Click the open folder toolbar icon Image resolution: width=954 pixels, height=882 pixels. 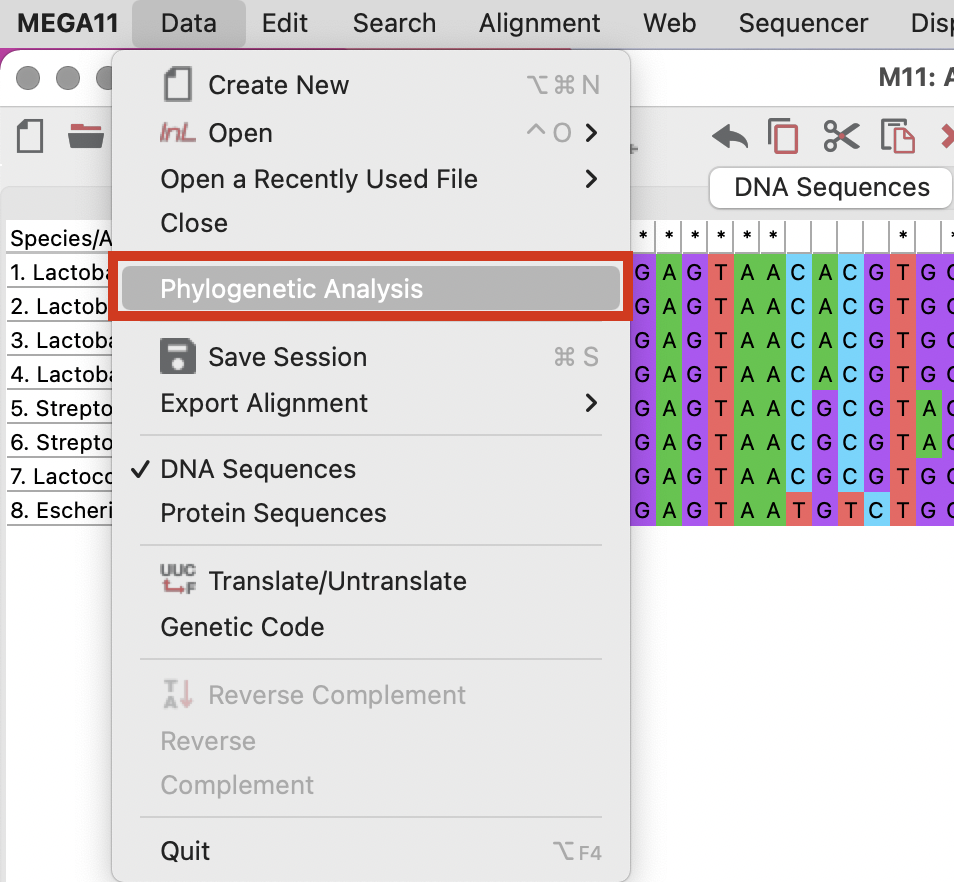pos(86,136)
